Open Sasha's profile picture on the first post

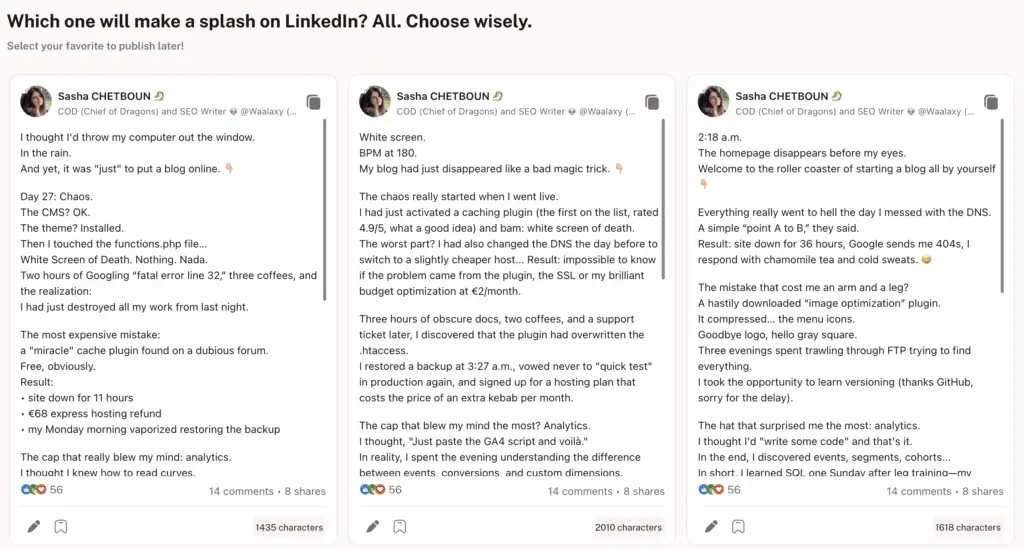tap(36, 101)
